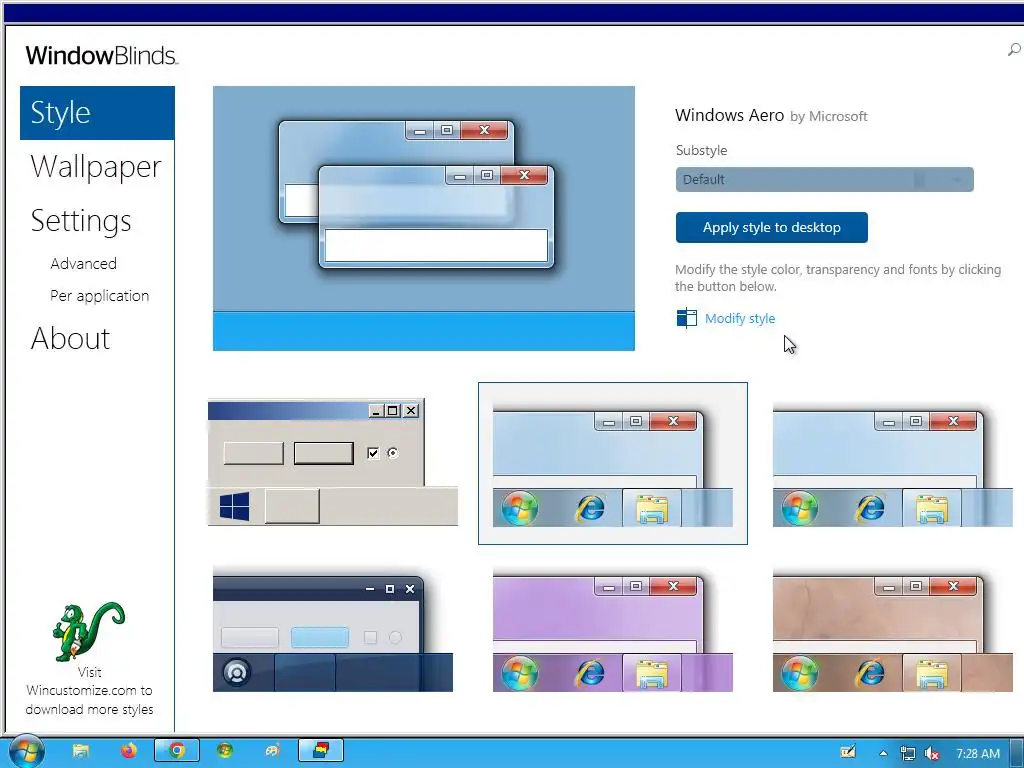This screenshot has height=768, width=1024.
Task: Click the green globe taskbar icon
Action: coord(225,751)
